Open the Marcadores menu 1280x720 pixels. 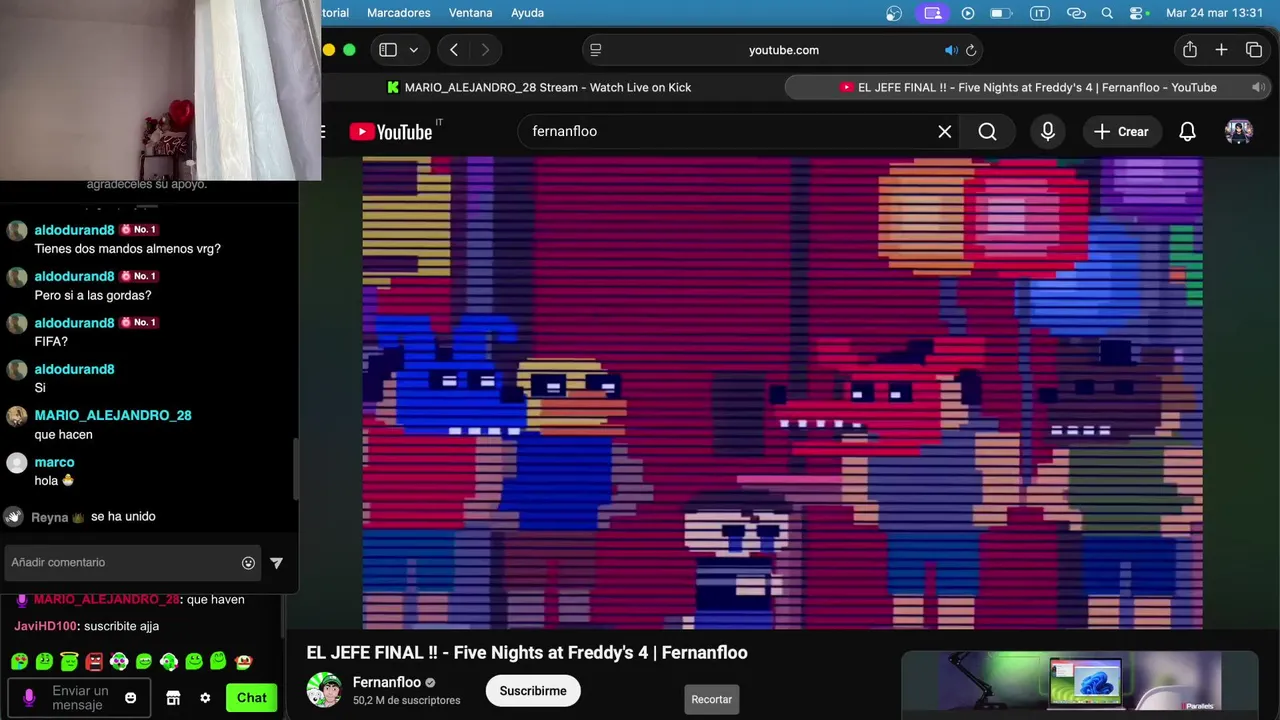coord(399,13)
